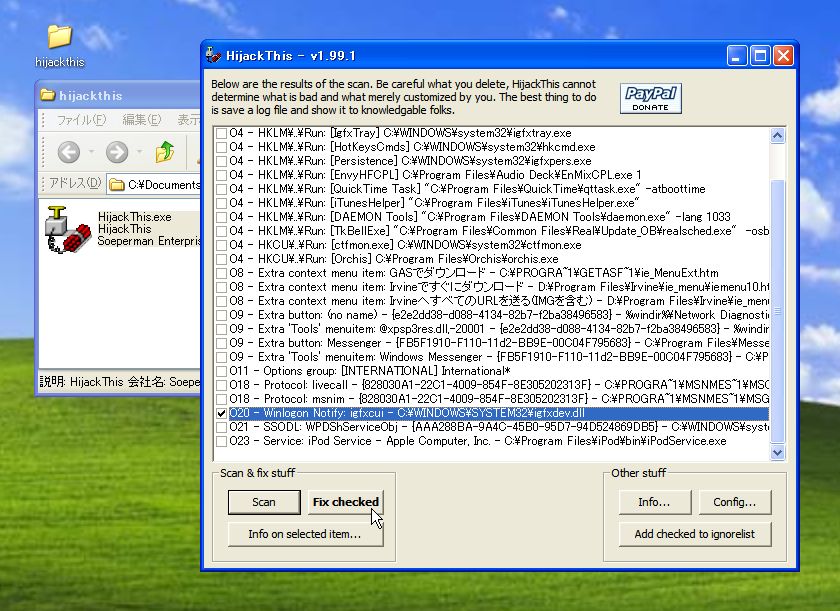This screenshot has width=840, height=611.
Task: Open the Config... button
Action: pyautogui.click(x=735, y=502)
